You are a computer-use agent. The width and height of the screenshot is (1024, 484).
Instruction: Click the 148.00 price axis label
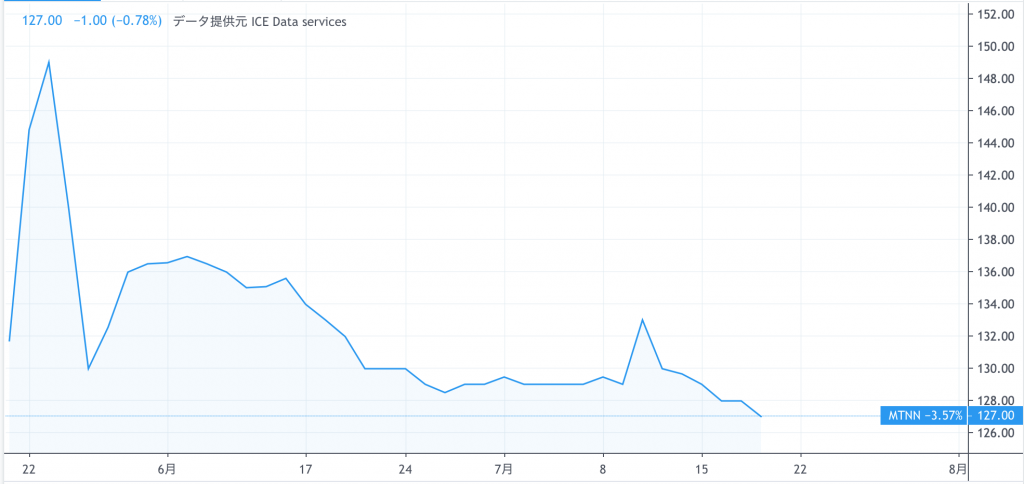click(995, 79)
